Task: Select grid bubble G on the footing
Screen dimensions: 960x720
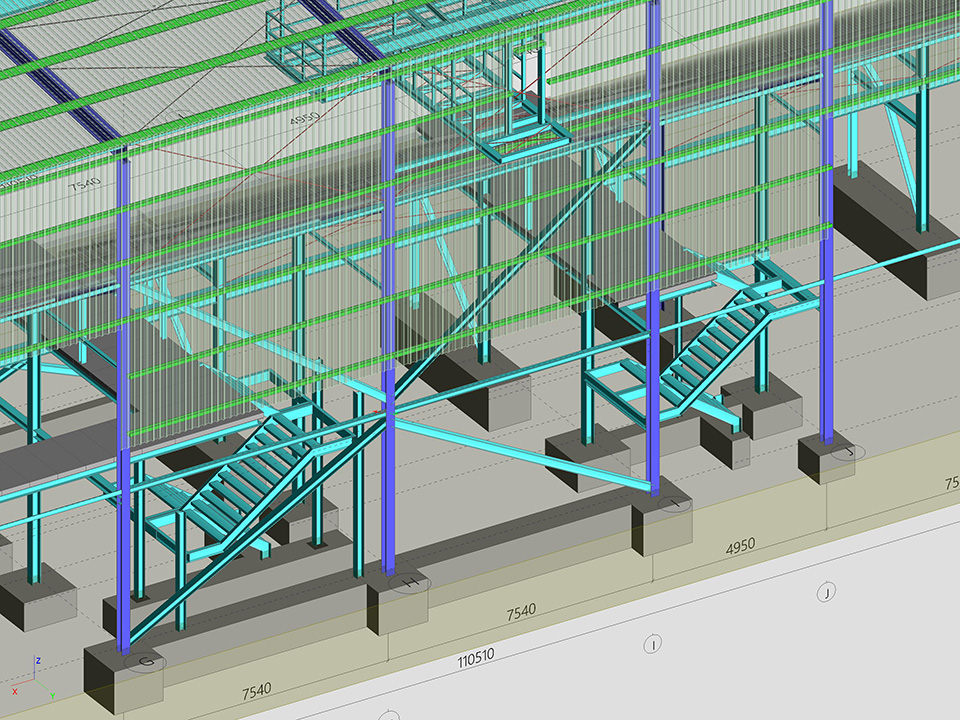Action: click(146, 661)
